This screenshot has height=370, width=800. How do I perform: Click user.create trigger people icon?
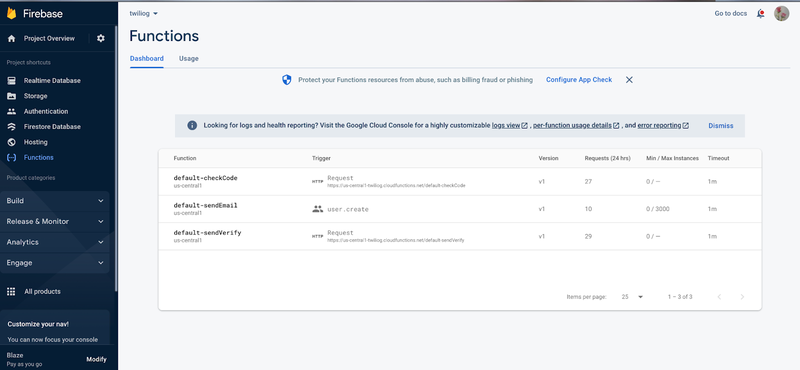tap(317, 209)
